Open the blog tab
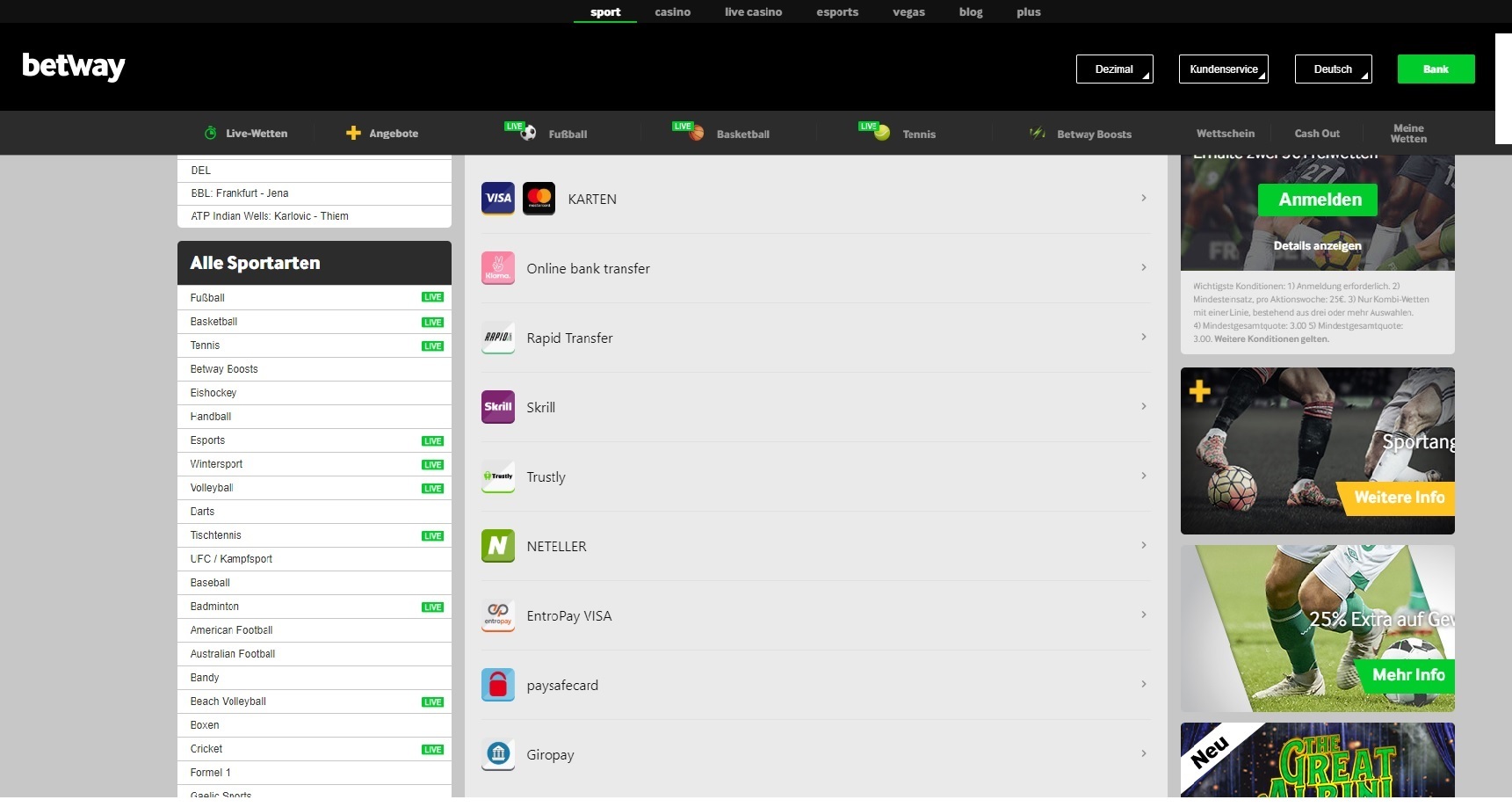1512x807 pixels. tap(971, 12)
